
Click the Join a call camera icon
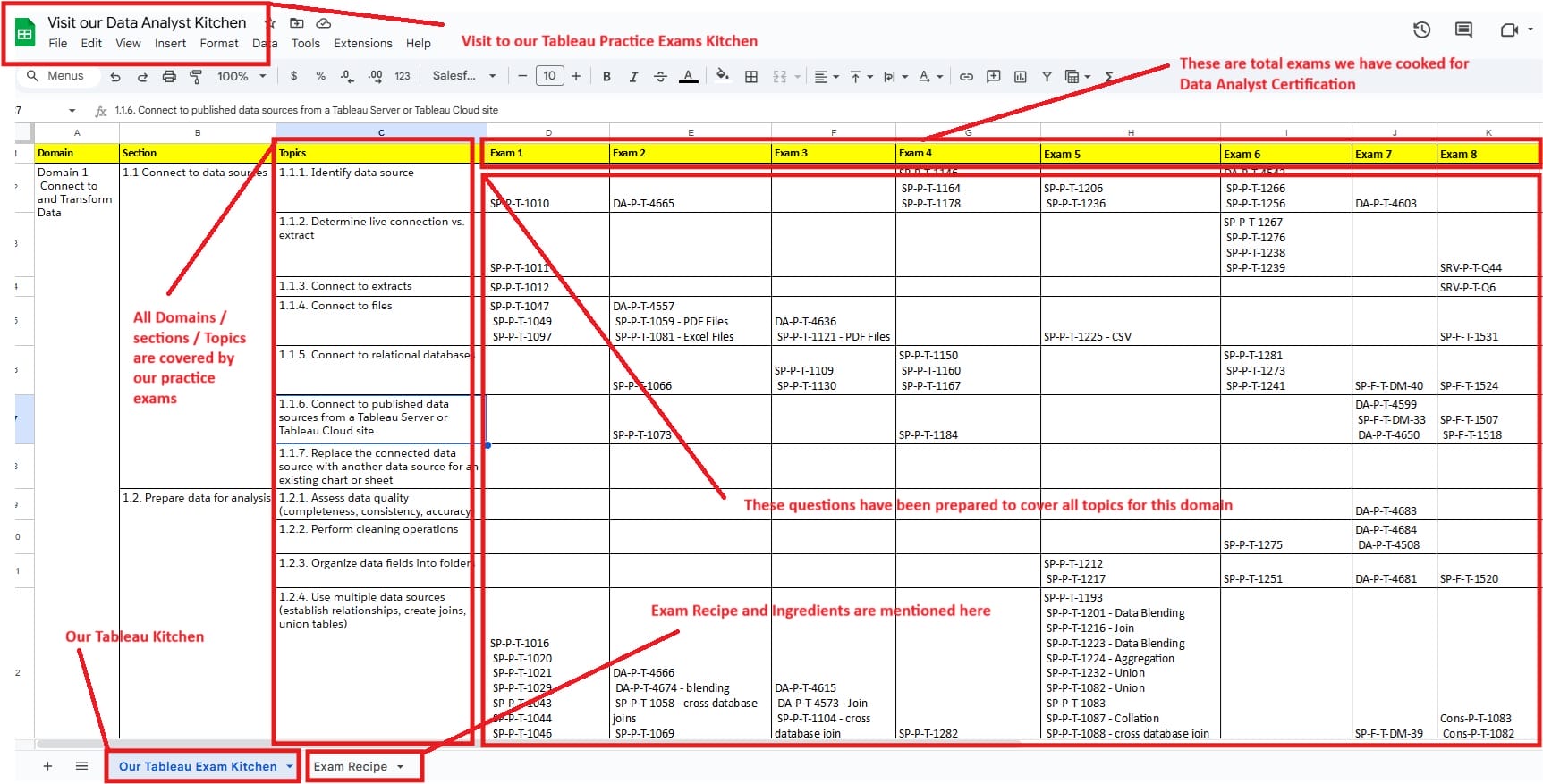click(x=1509, y=30)
